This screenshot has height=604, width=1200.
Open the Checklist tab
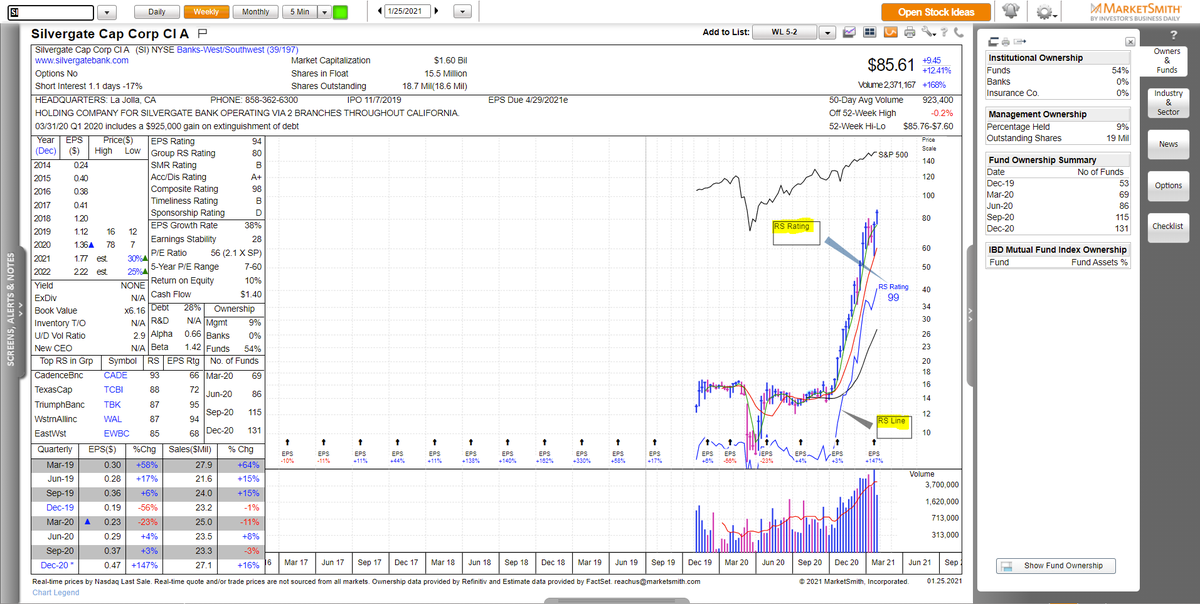pyautogui.click(x=1168, y=226)
